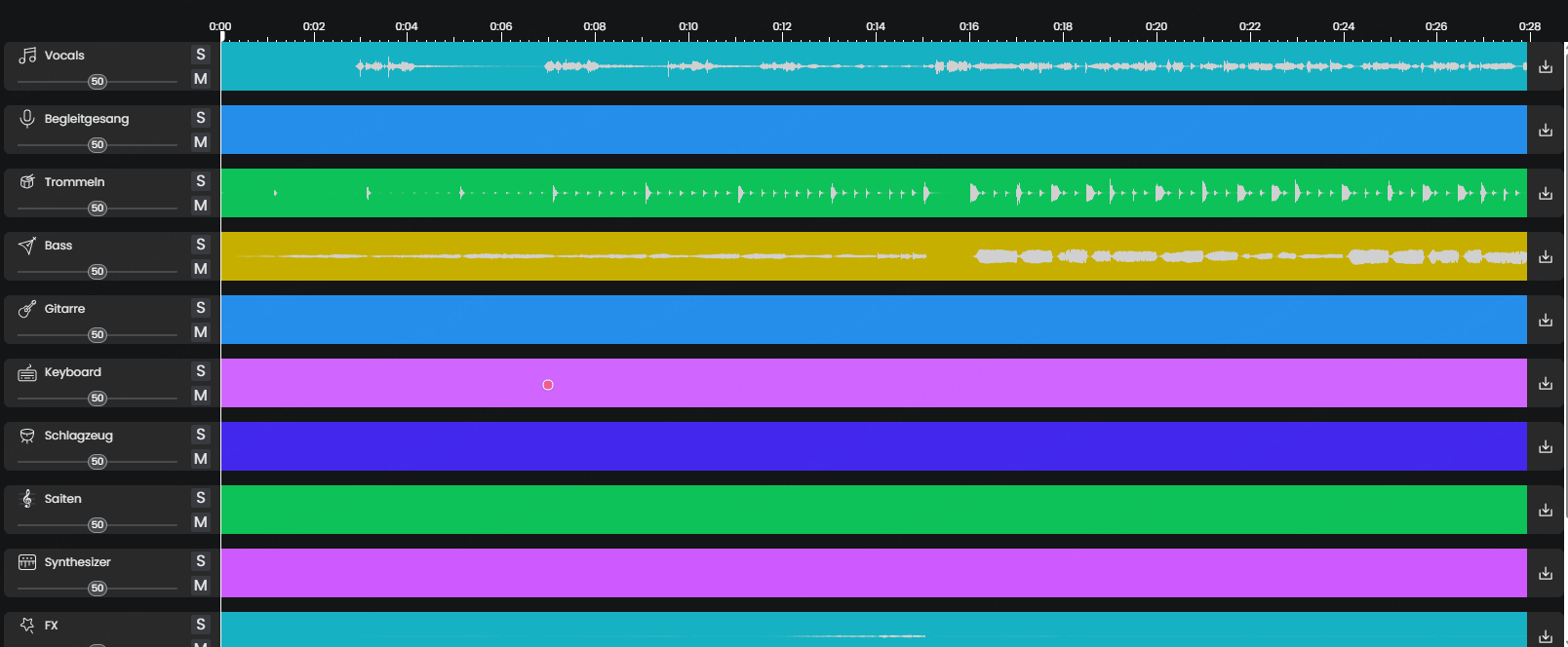The width and height of the screenshot is (1568, 647).
Task: Download the Bass stem
Action: coord(1546,256)
